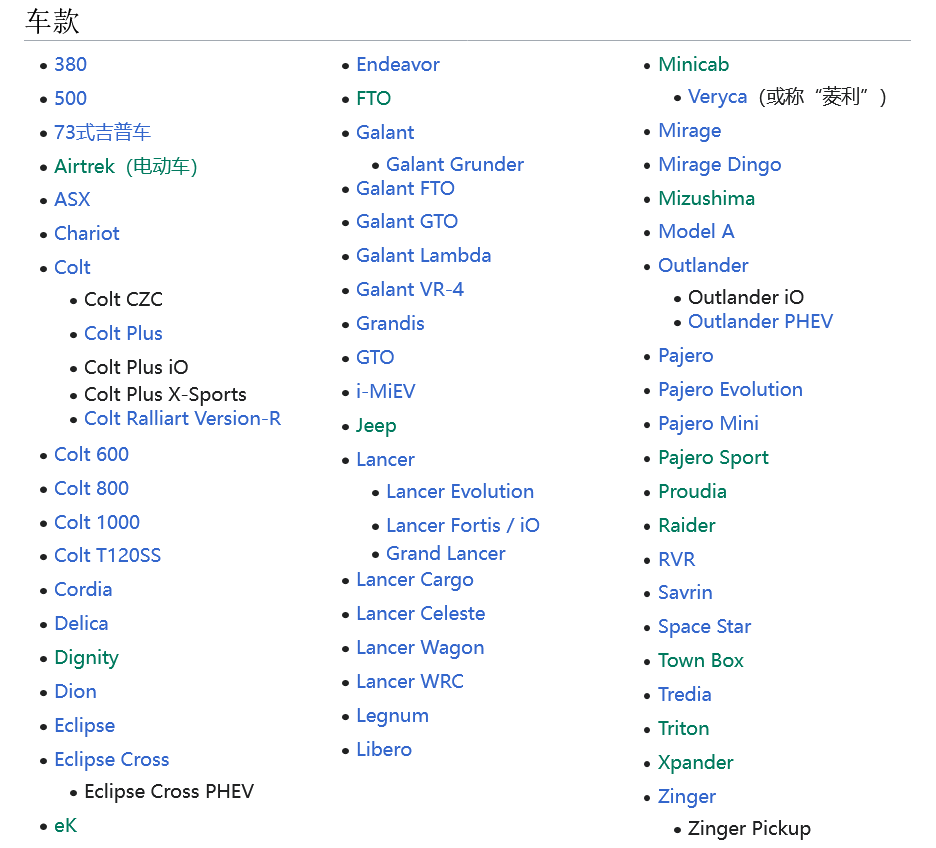Open the Colt T120SS link
The height and width of the screenshot is (848, 936).
pos(107,556)
